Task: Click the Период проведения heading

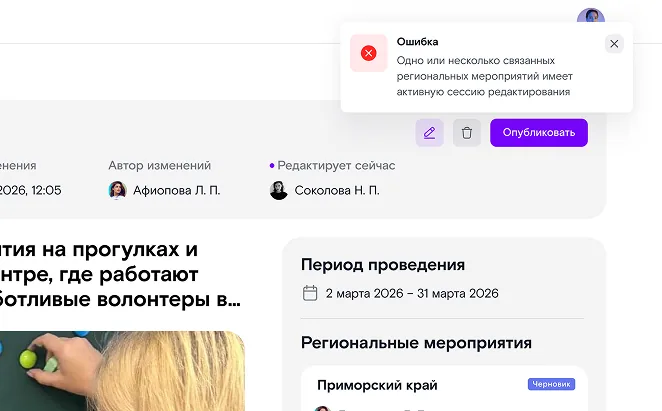Action: point(383,265)
